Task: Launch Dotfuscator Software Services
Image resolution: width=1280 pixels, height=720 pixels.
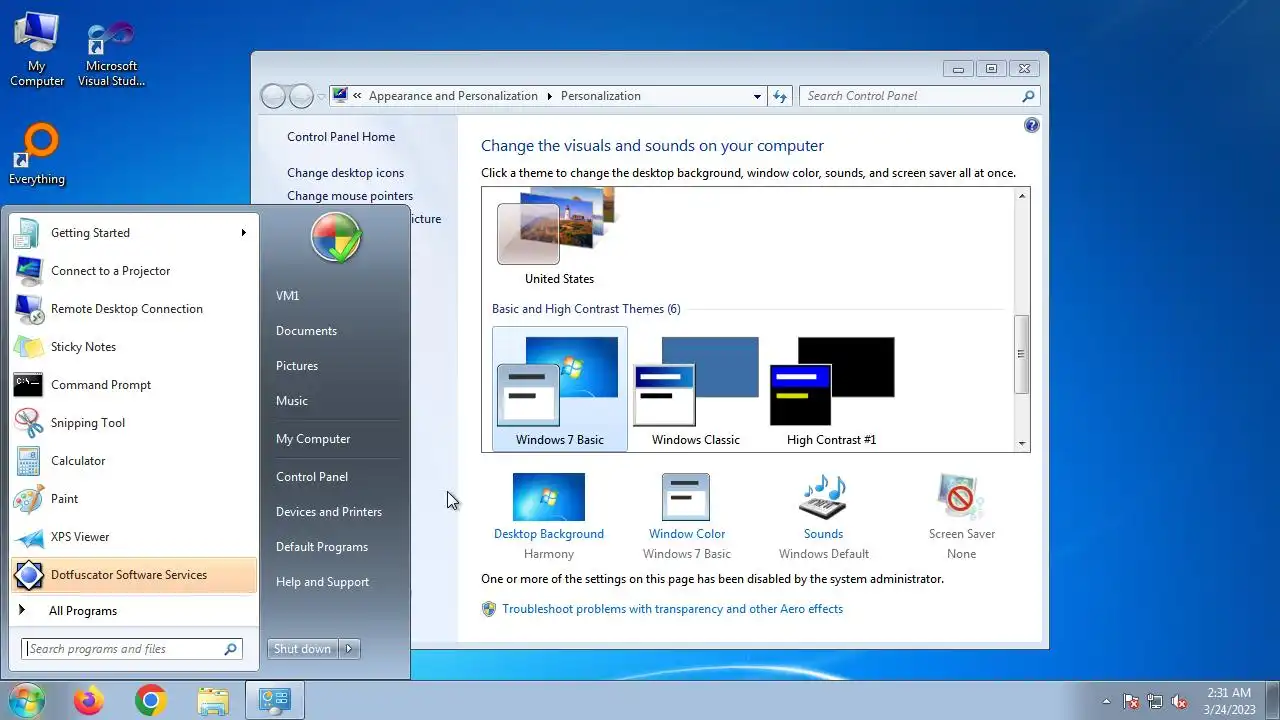Action: (133, 575)
